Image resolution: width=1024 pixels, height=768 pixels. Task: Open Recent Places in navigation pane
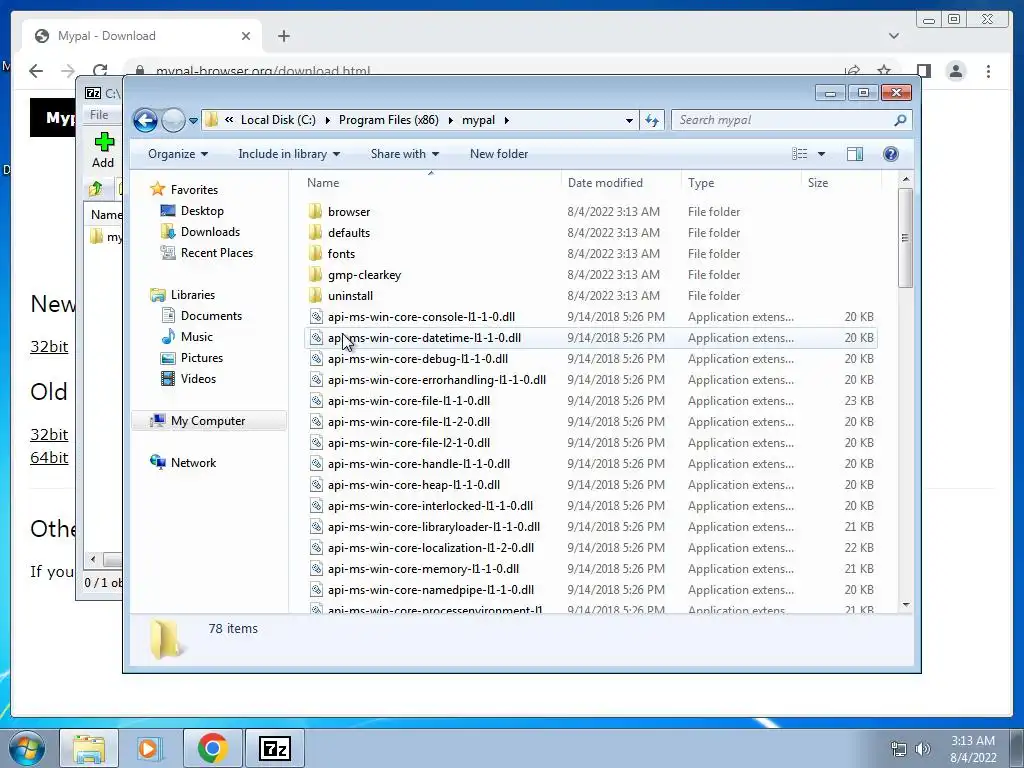216,253
